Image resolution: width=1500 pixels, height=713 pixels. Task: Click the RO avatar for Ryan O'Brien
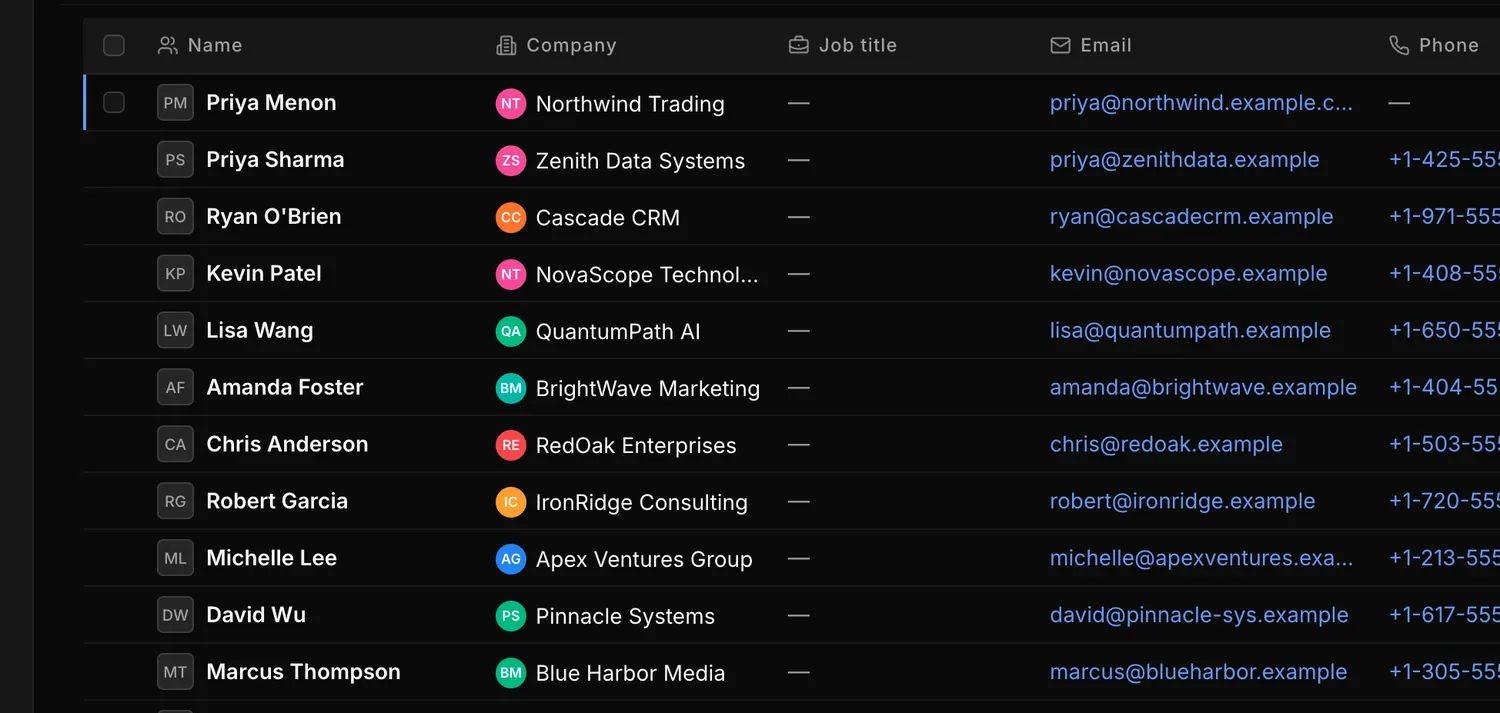pos(175,217)
